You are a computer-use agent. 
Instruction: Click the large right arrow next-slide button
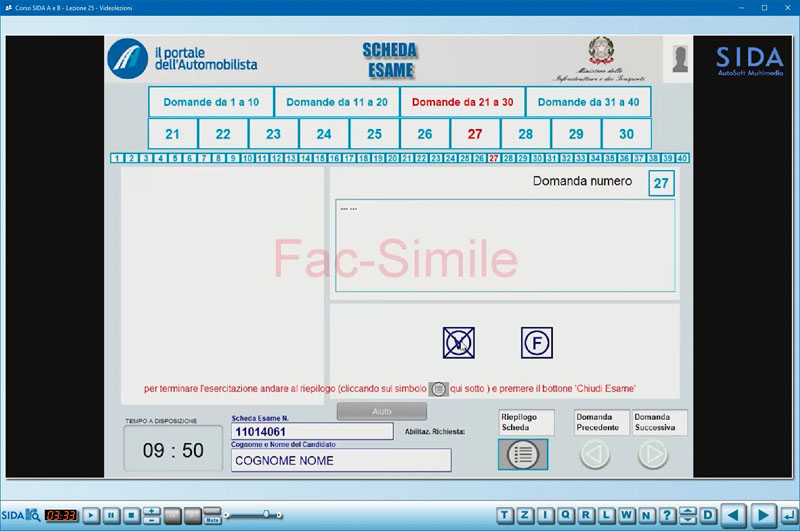pos(763,515)
